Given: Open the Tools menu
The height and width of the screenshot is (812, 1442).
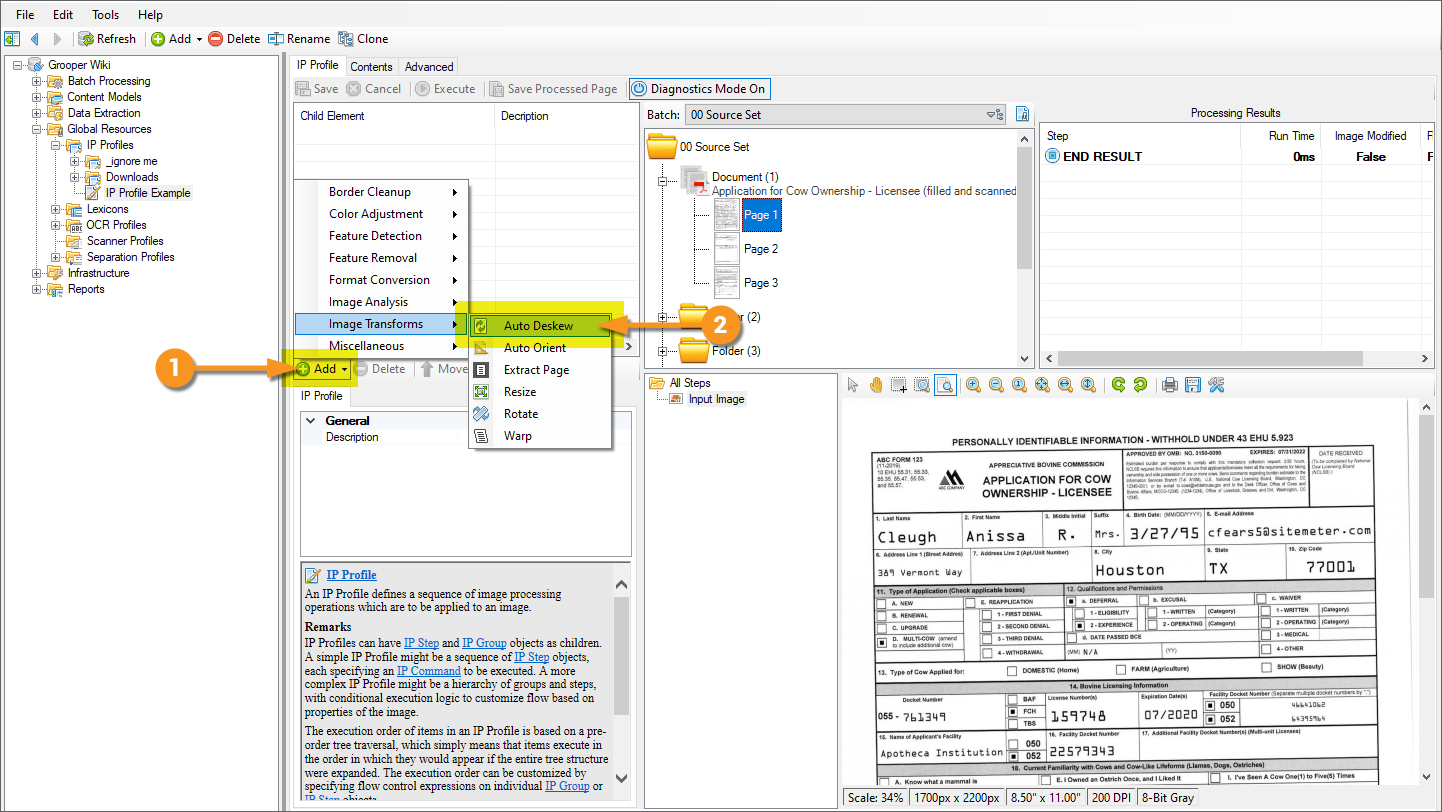Looking at the screenshot, I should 105,15.
